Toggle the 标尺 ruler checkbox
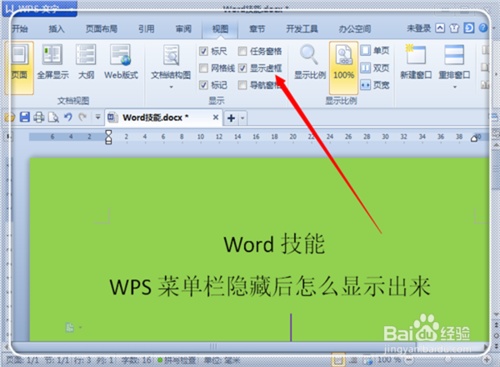 (203, 51)
